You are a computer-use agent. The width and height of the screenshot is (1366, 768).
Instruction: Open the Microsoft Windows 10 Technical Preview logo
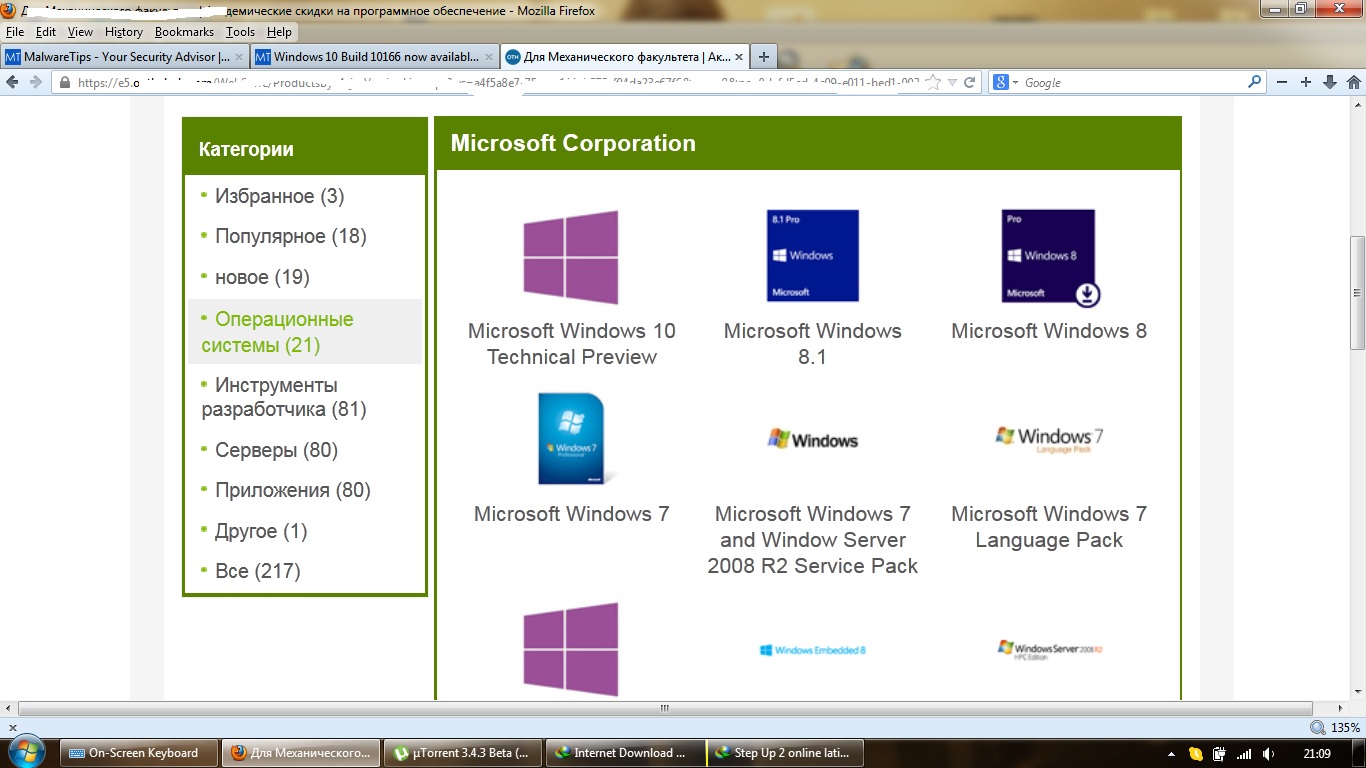[571, 257]
